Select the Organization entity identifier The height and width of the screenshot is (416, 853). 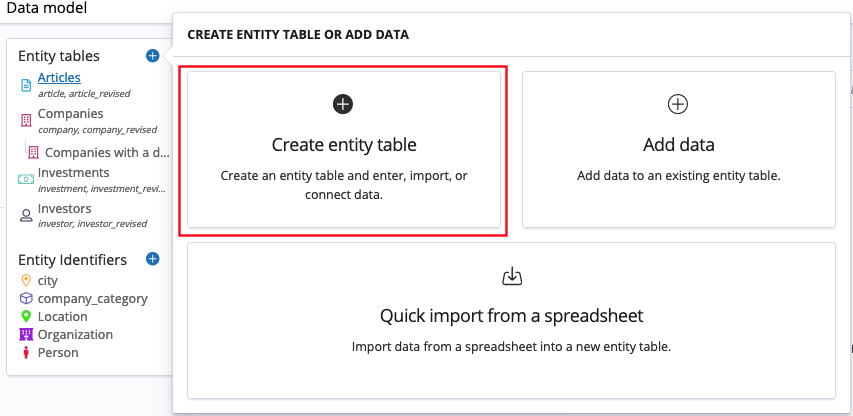point(75,334)
